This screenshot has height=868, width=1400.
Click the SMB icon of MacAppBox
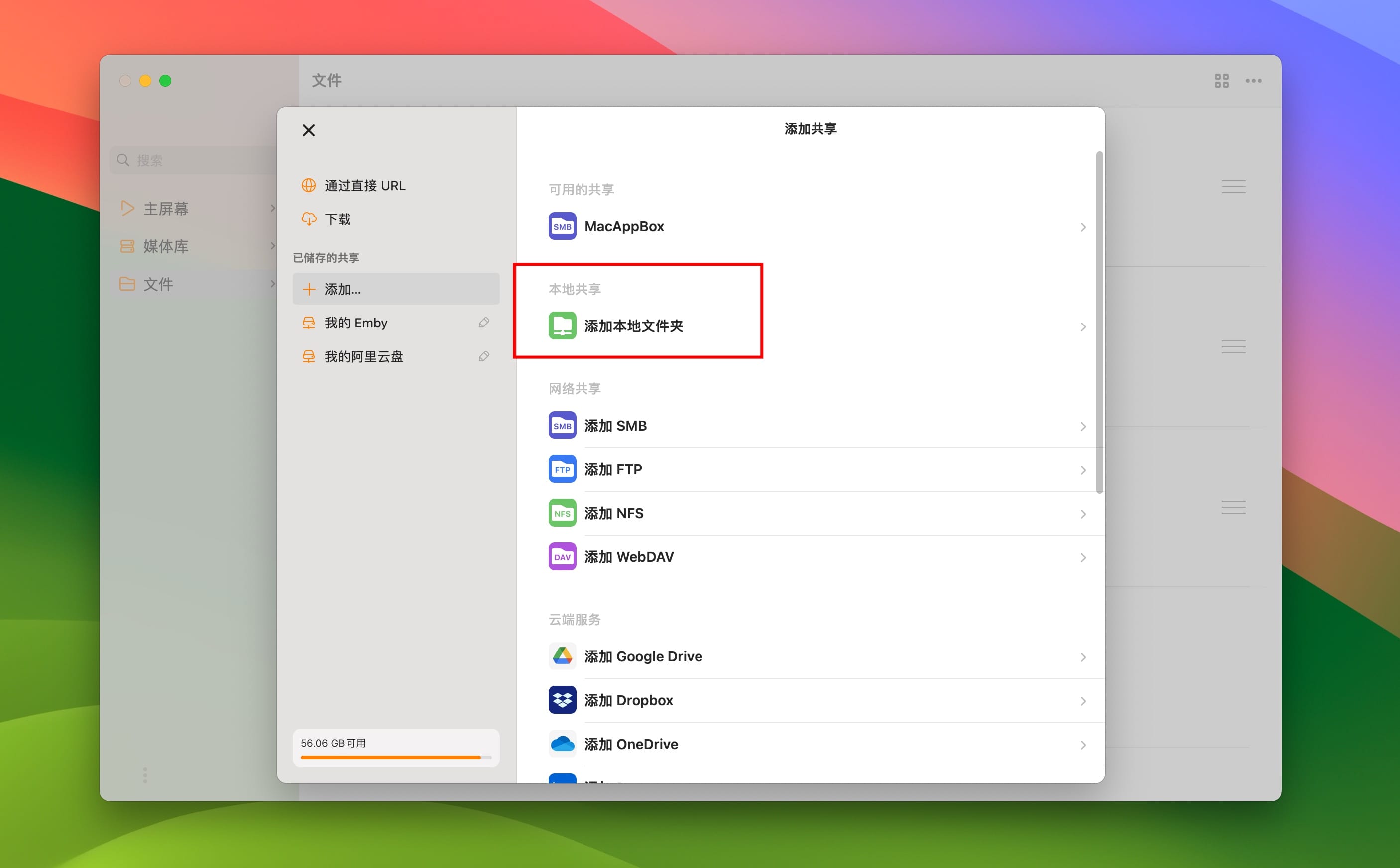562,226
